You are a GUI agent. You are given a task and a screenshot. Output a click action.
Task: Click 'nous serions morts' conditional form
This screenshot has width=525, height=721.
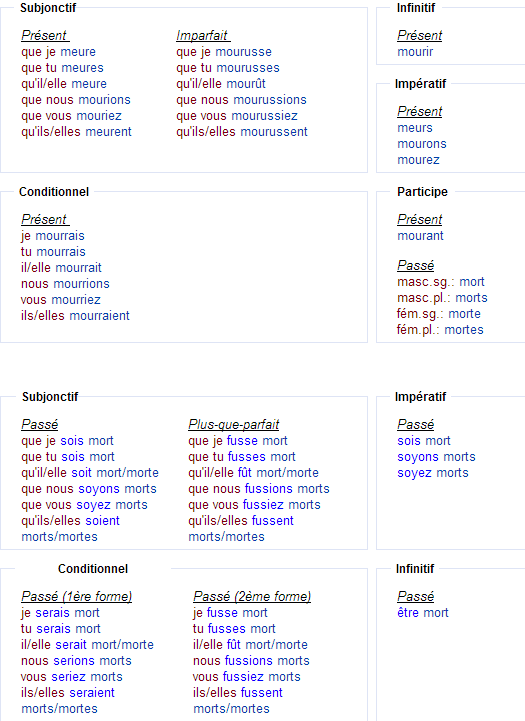[76, 661]
